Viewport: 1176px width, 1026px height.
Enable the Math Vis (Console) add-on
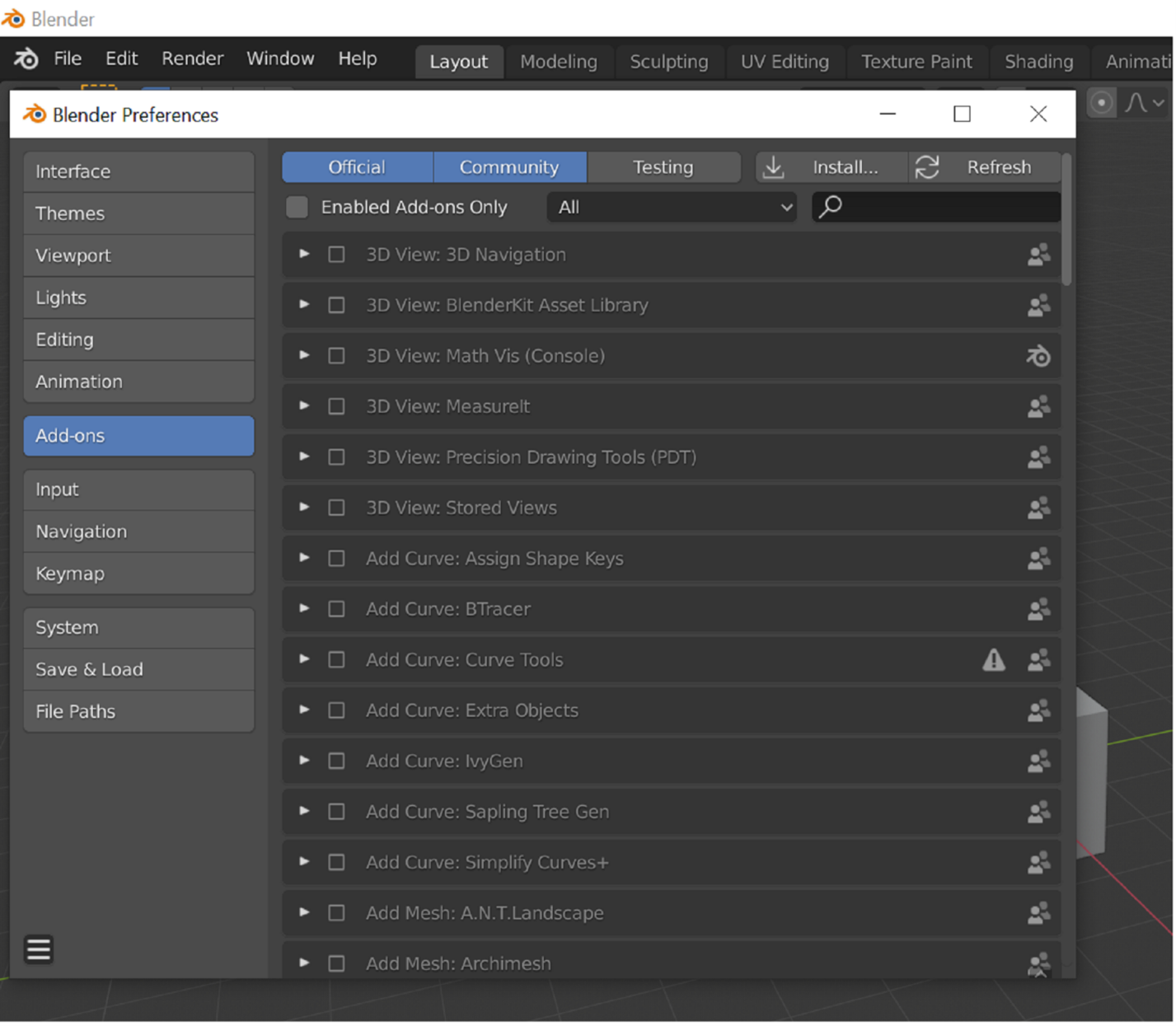336,356
